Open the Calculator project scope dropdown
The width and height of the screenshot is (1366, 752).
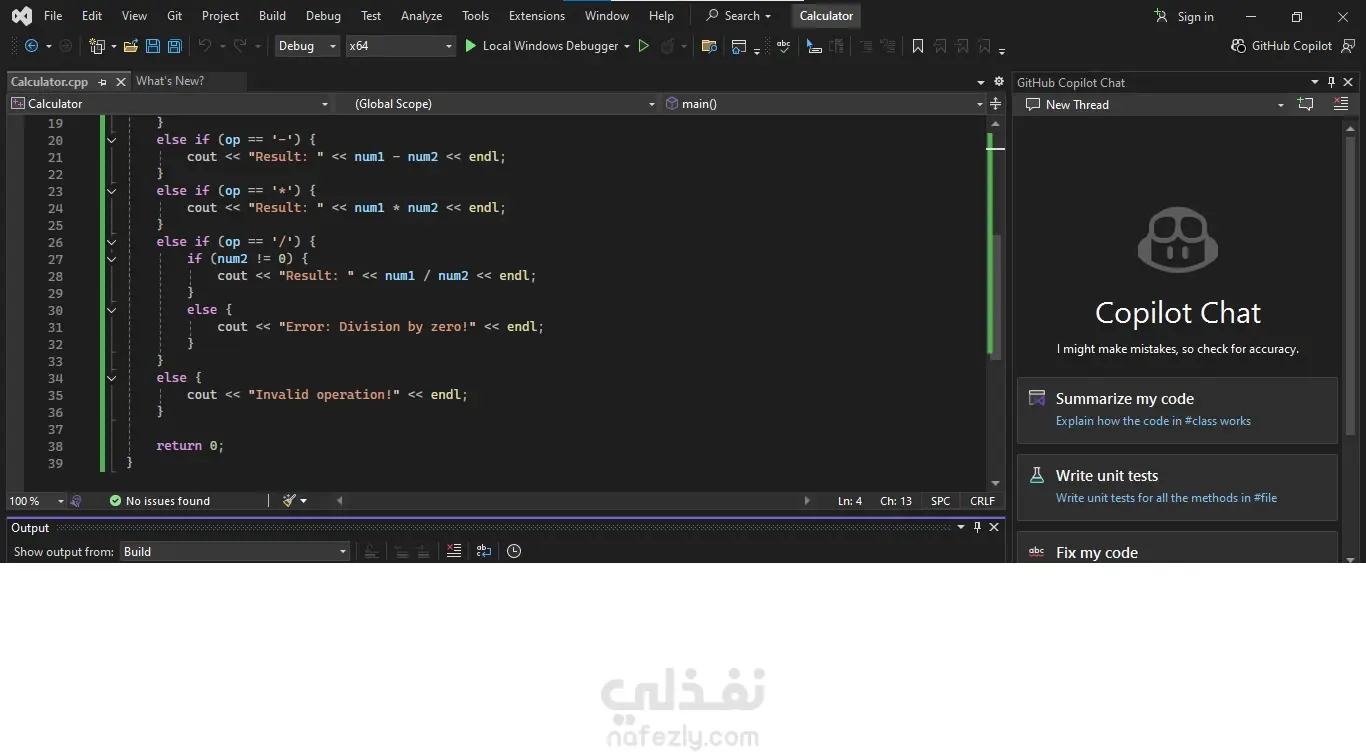click(x=170, y=104)
